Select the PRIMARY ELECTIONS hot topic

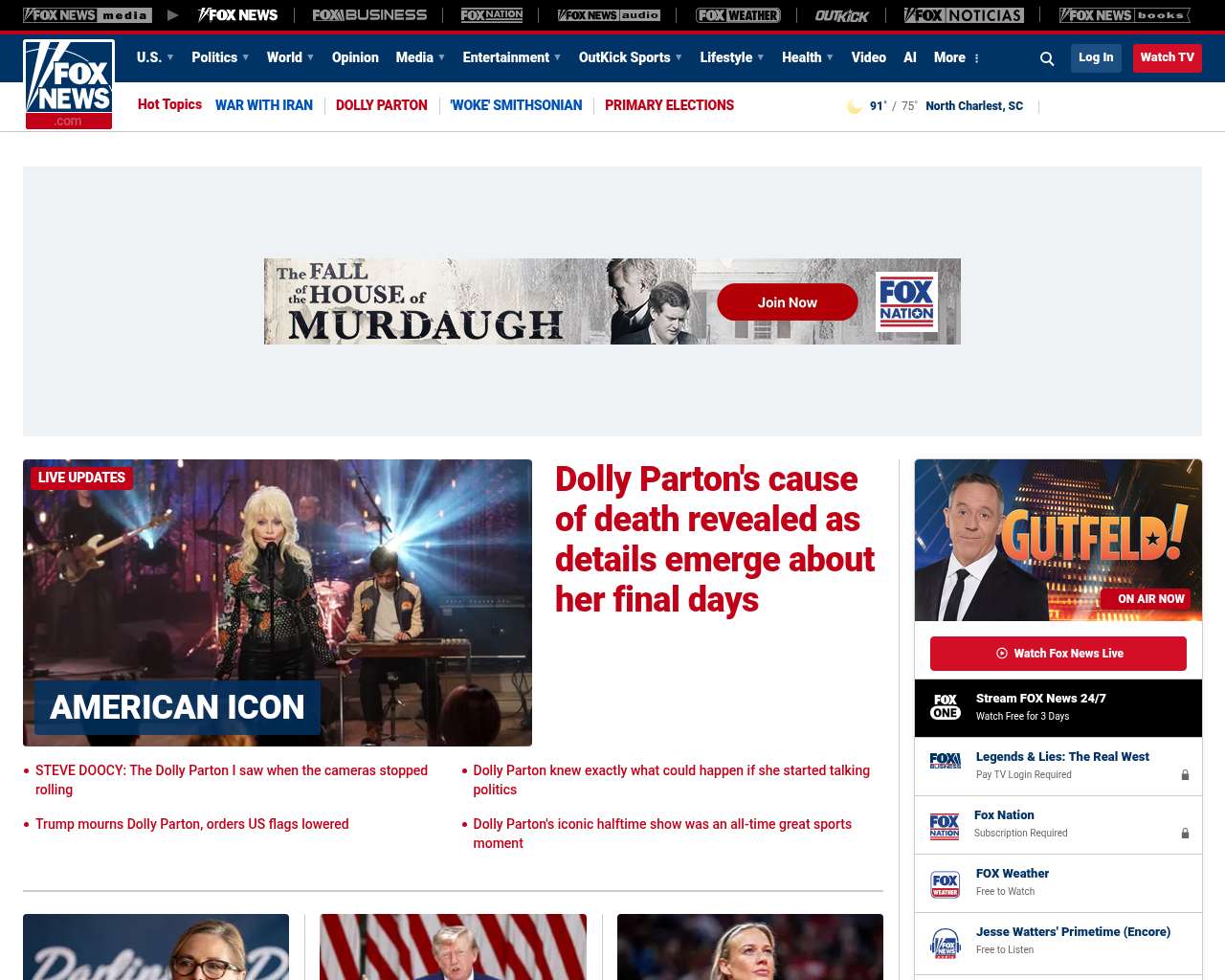click(x=670, y=105)
